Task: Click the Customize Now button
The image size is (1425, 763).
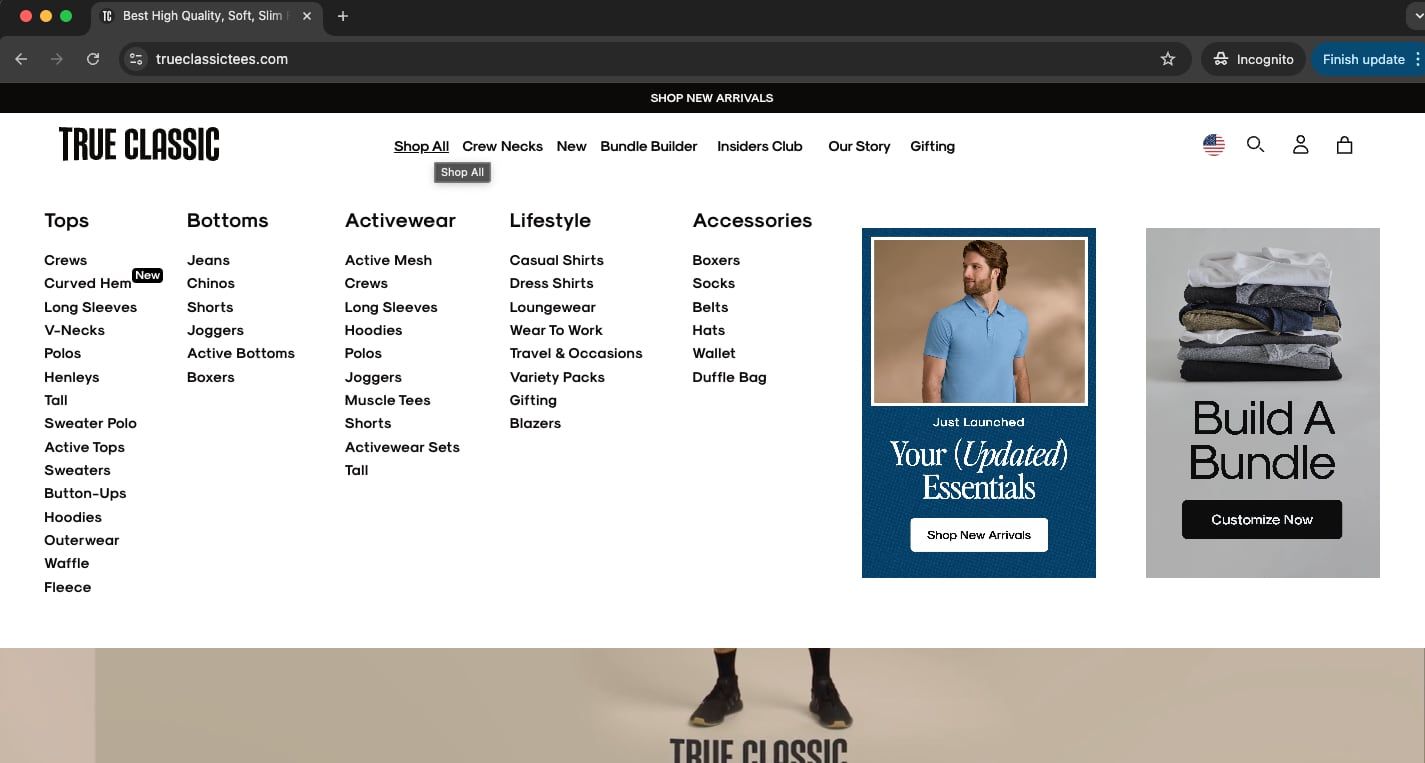Action: point(1262,520)
